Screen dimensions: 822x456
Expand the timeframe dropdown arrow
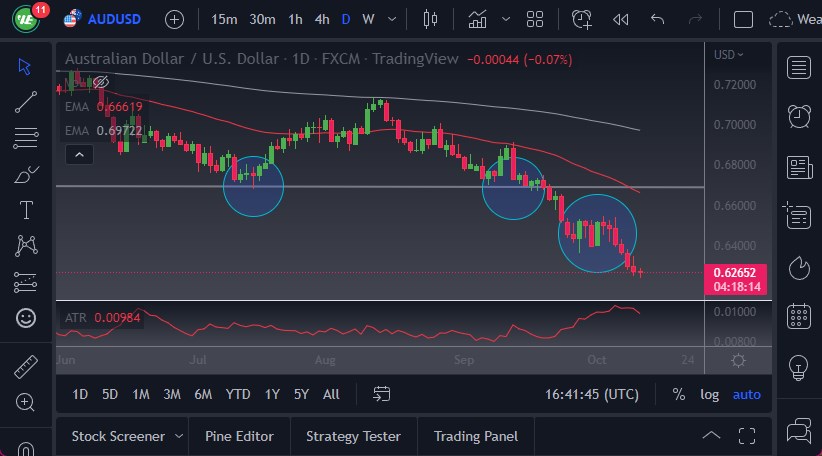coord(392,20)
